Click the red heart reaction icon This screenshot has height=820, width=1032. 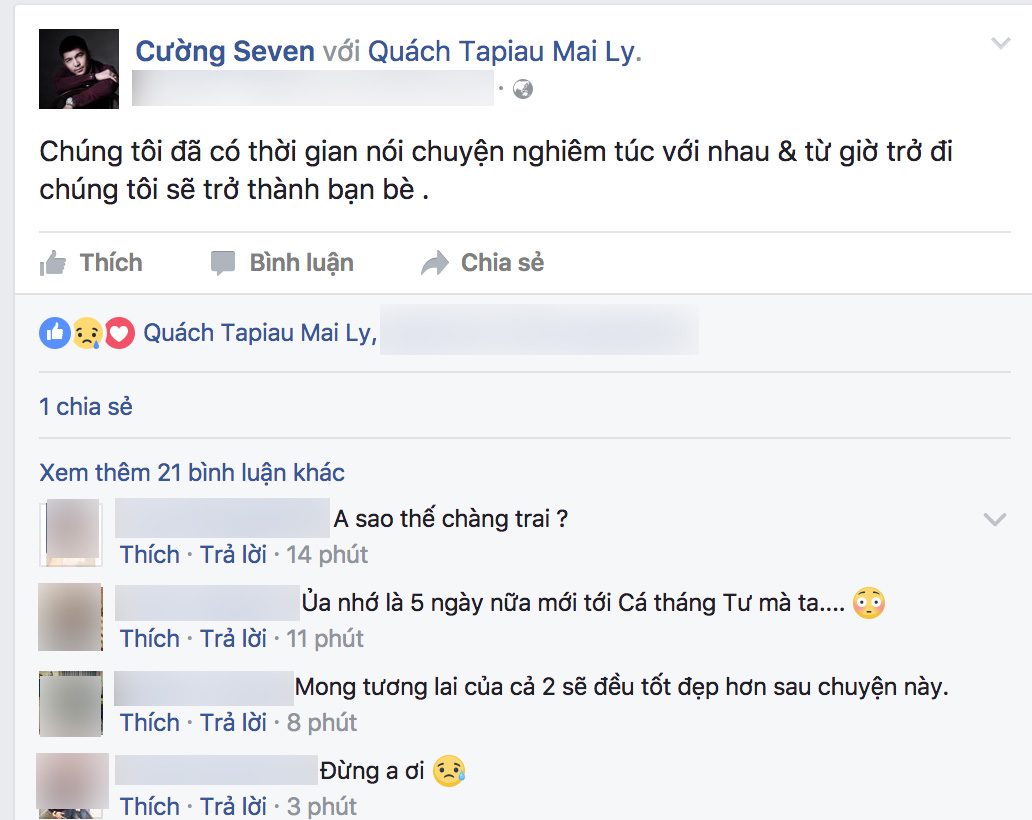point(119,333)
